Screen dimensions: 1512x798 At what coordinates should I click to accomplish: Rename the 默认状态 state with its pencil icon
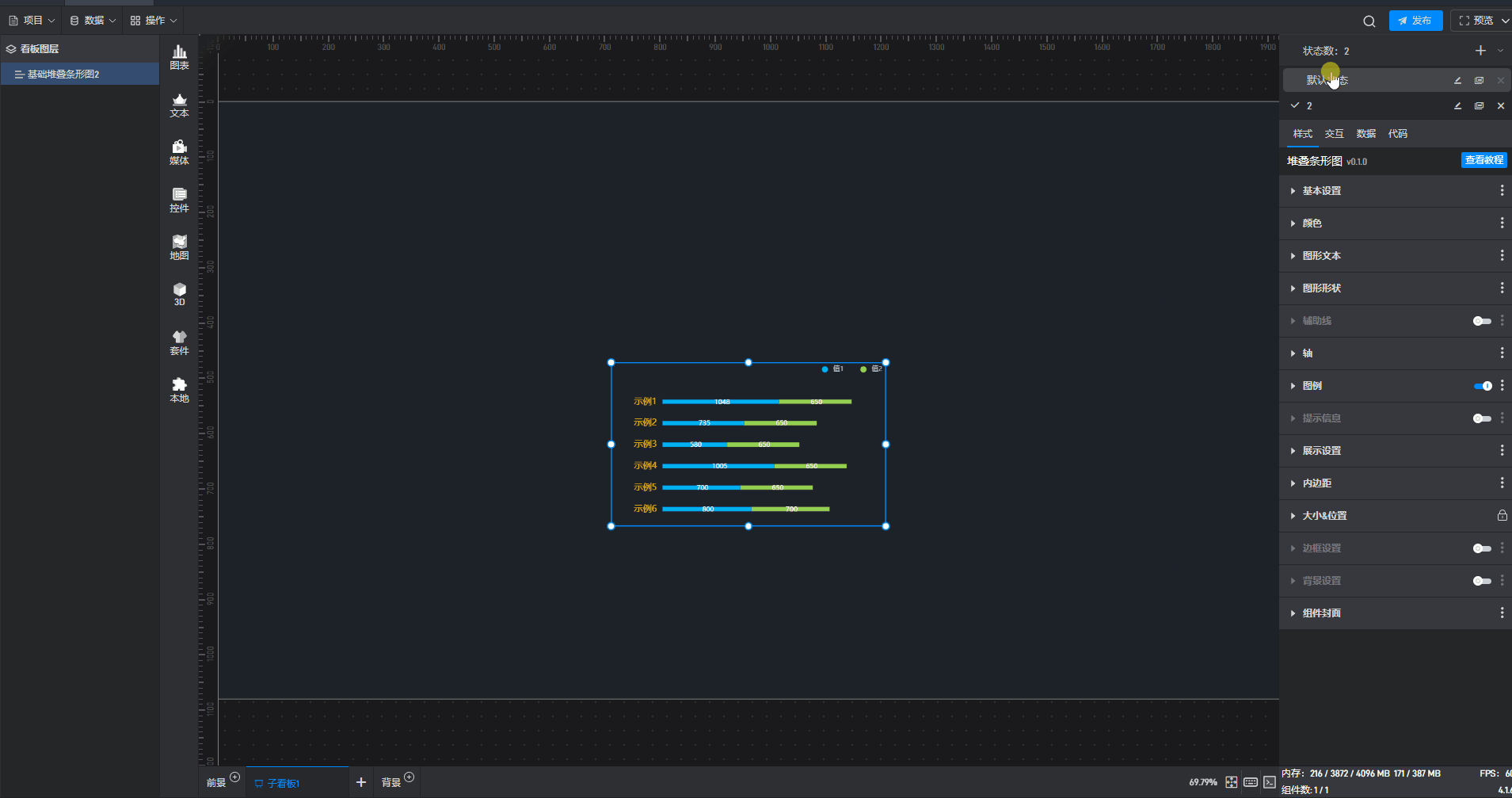pyautogui.click(x=1457, y=81)
